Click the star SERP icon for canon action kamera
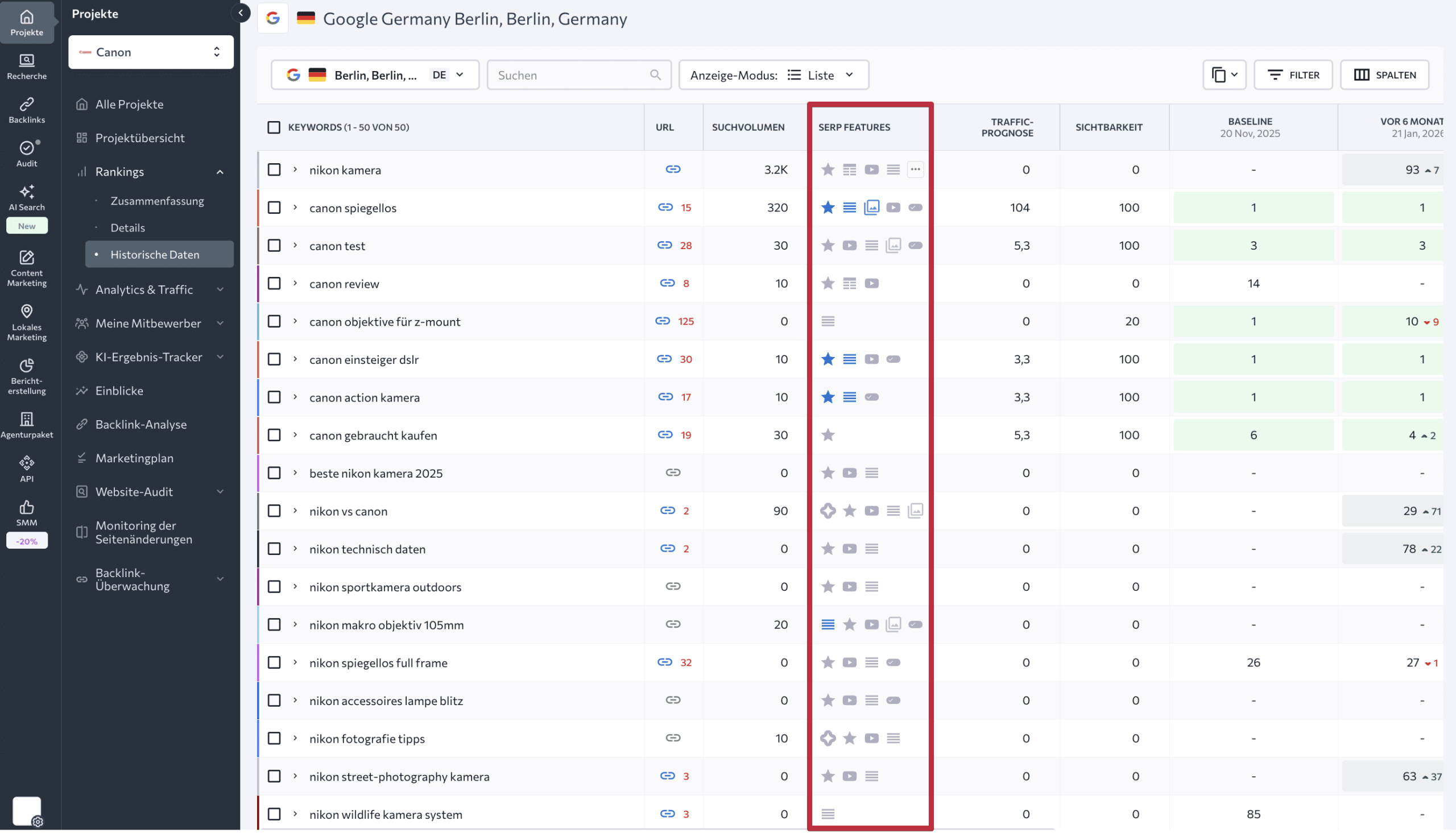The height and width of the screenshot is (833, 1456). click(828, 397)
